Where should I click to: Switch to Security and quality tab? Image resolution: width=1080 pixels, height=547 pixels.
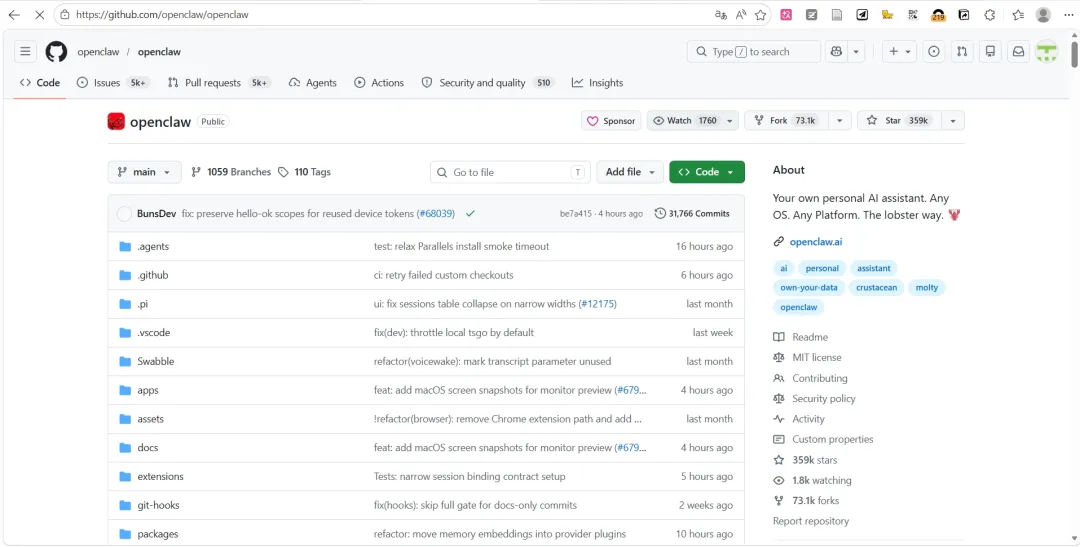click(488, 83)
